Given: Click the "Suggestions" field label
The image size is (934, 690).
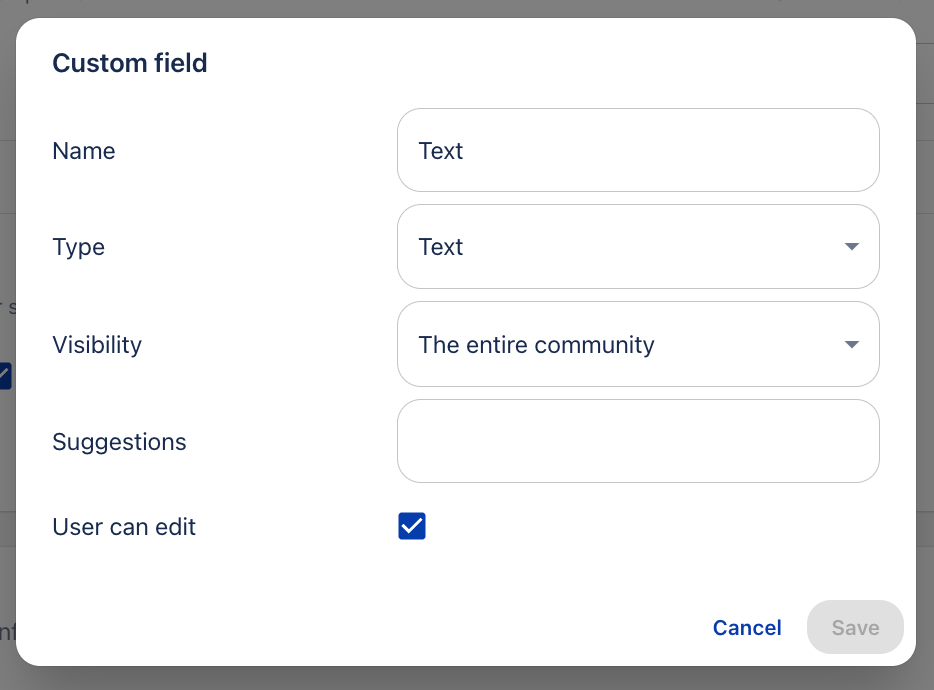Looking at the screenshot, I should [x=119, y=442].
